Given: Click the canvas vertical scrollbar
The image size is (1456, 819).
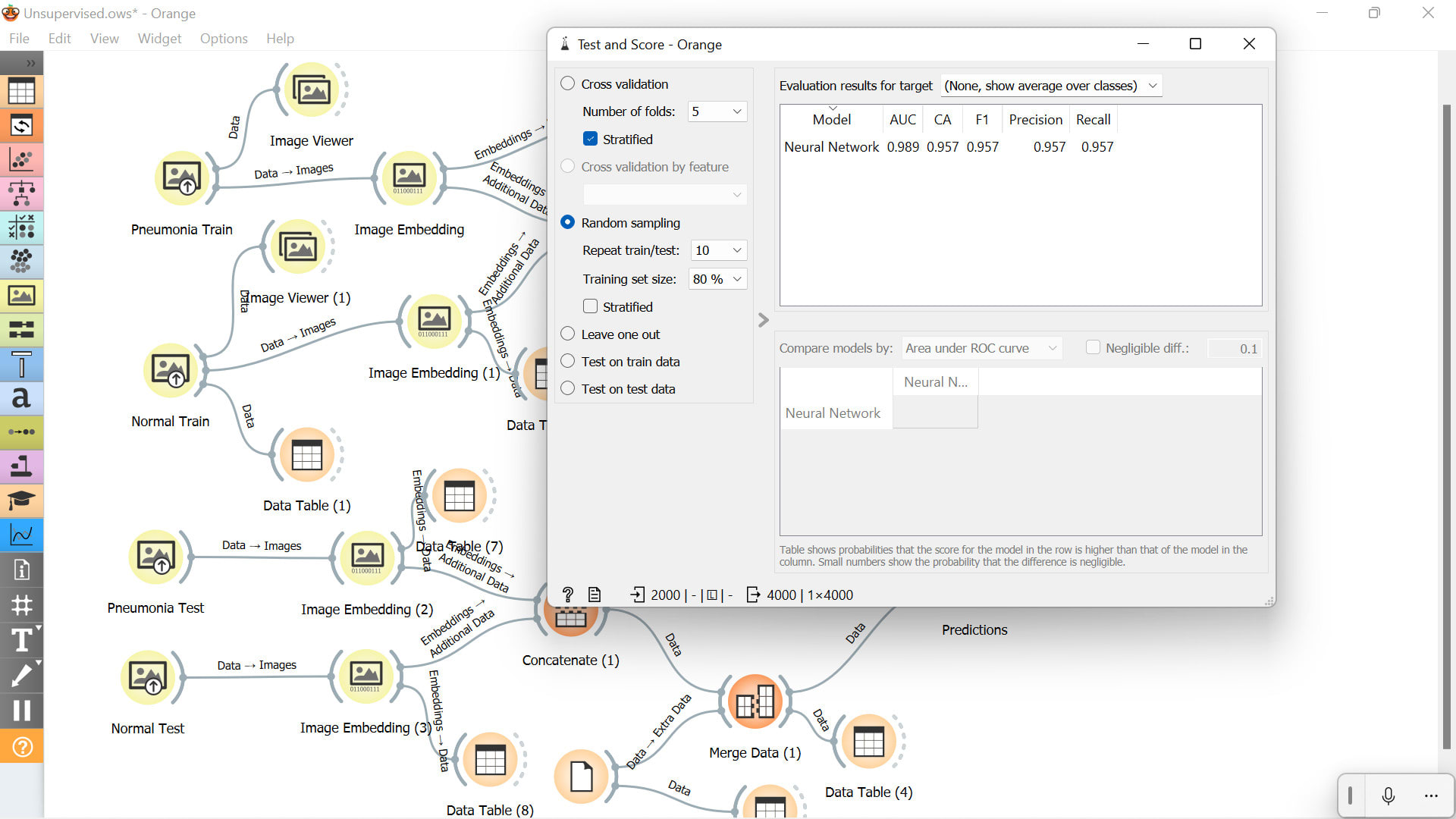Looking at the screenshot, I should pyautogui.click(x=1446, y=425).
